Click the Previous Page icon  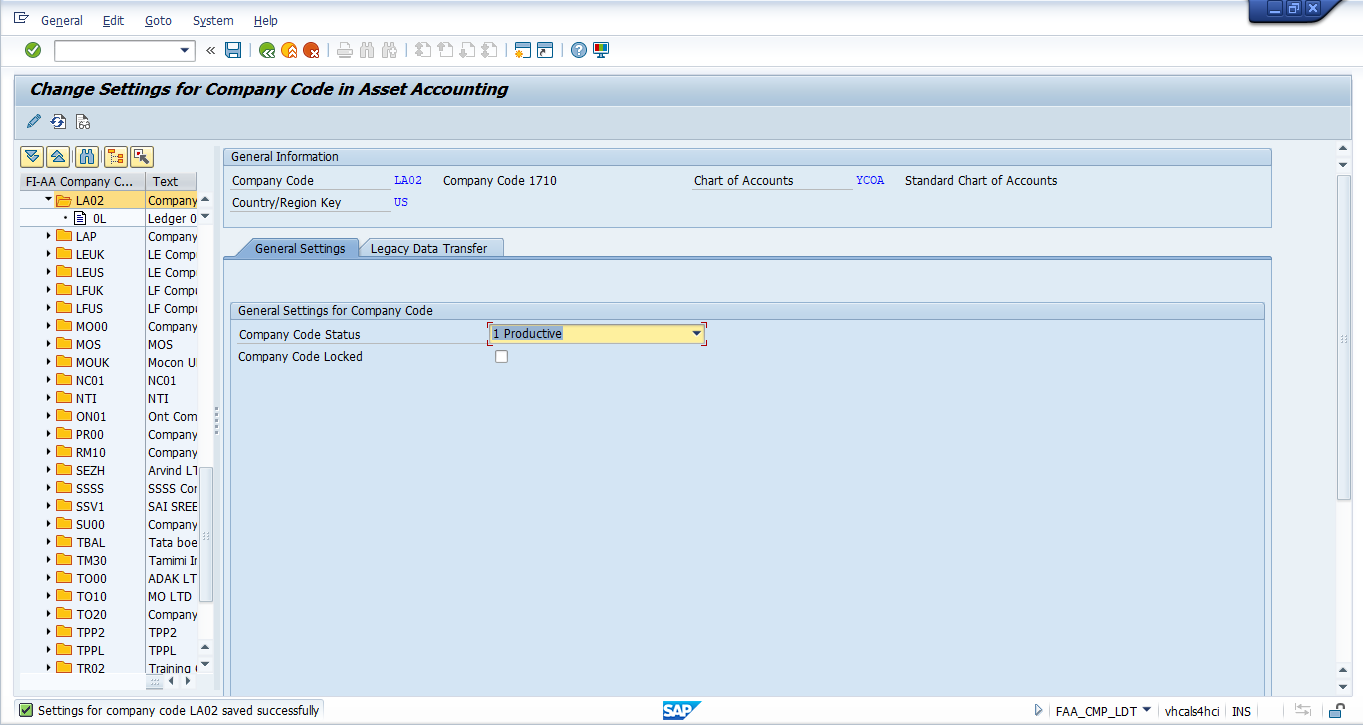(x=445, y=50)
